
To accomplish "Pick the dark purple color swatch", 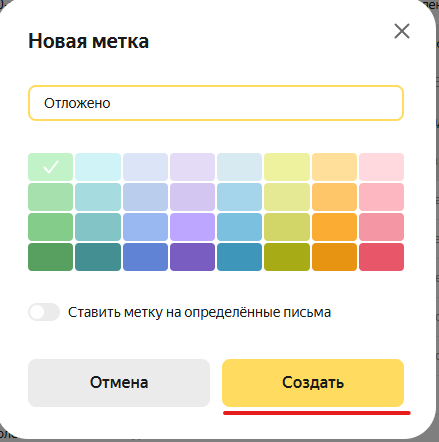I will (192, 257).
